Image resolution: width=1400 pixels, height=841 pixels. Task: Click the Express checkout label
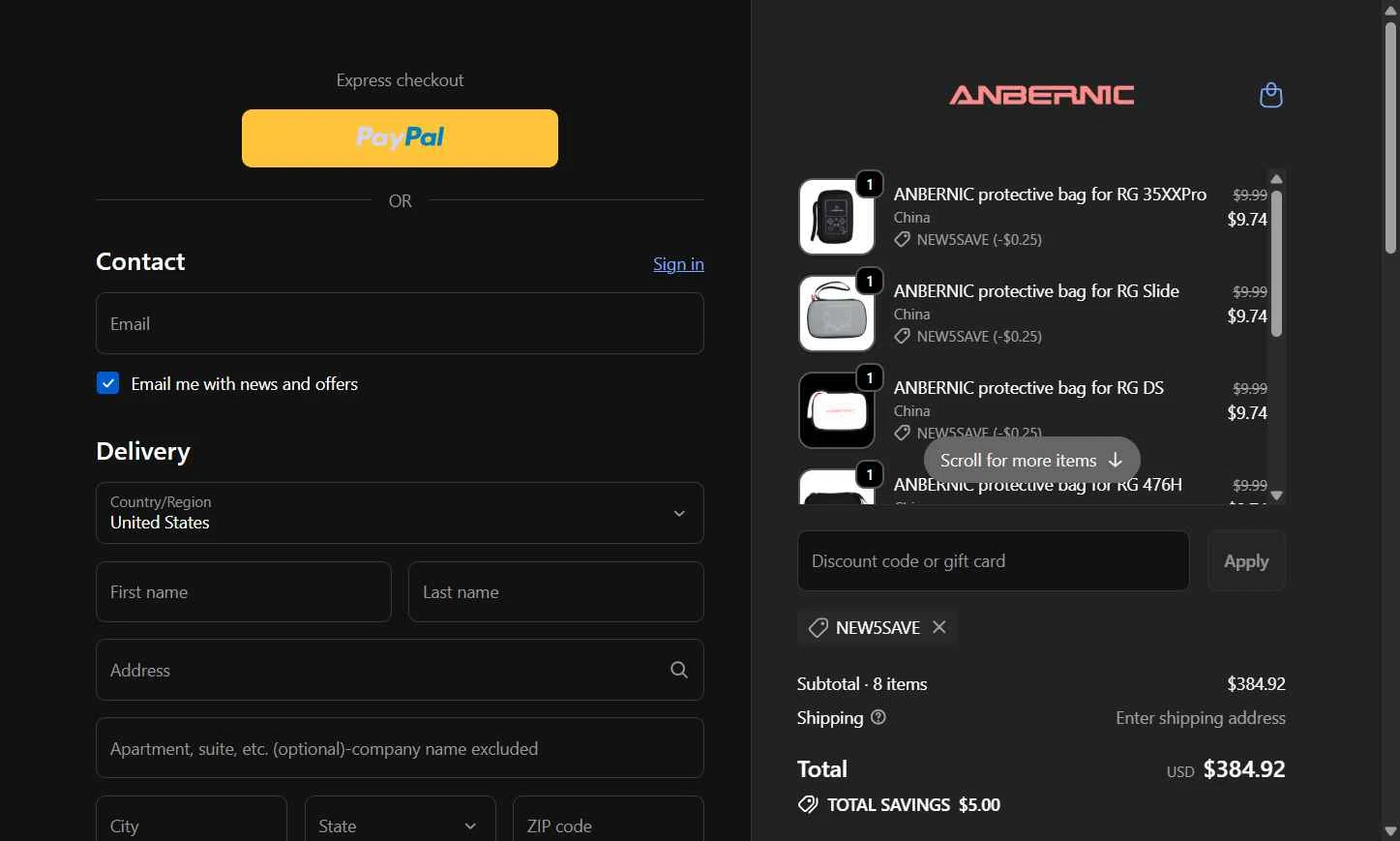point(400,80)
